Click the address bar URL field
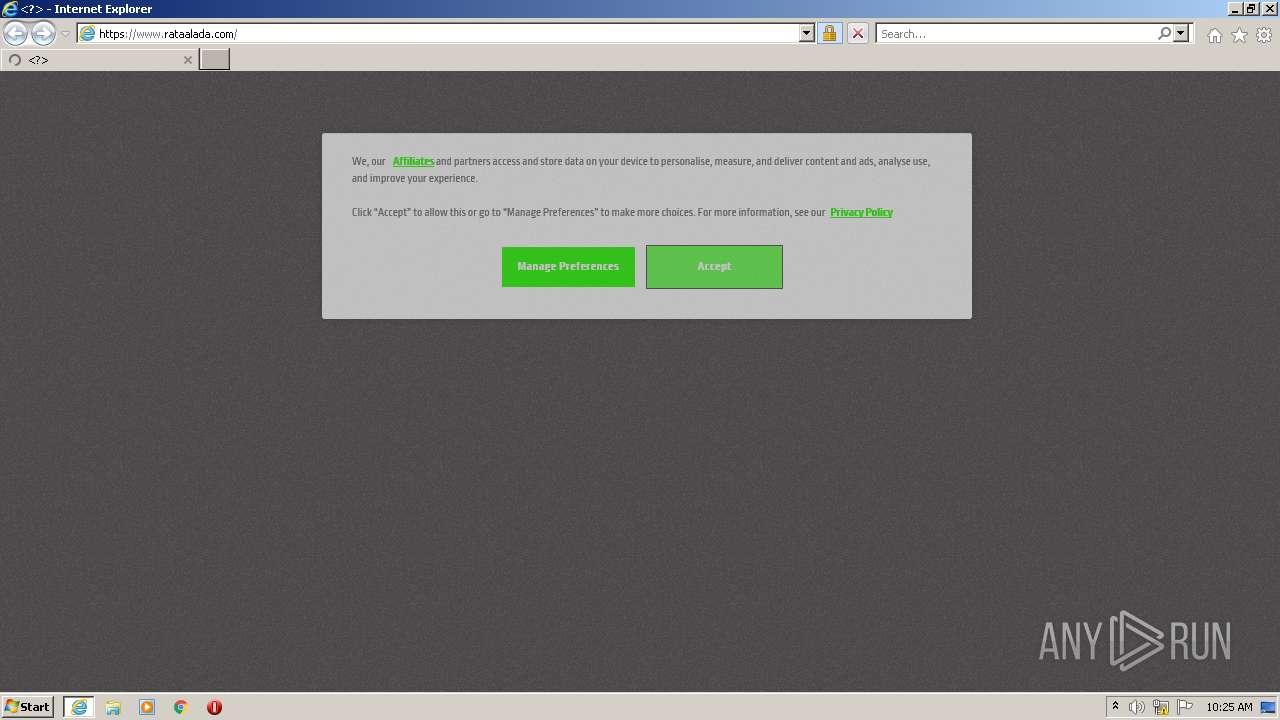The image size is (1280, 720). (x=438, y=33)
